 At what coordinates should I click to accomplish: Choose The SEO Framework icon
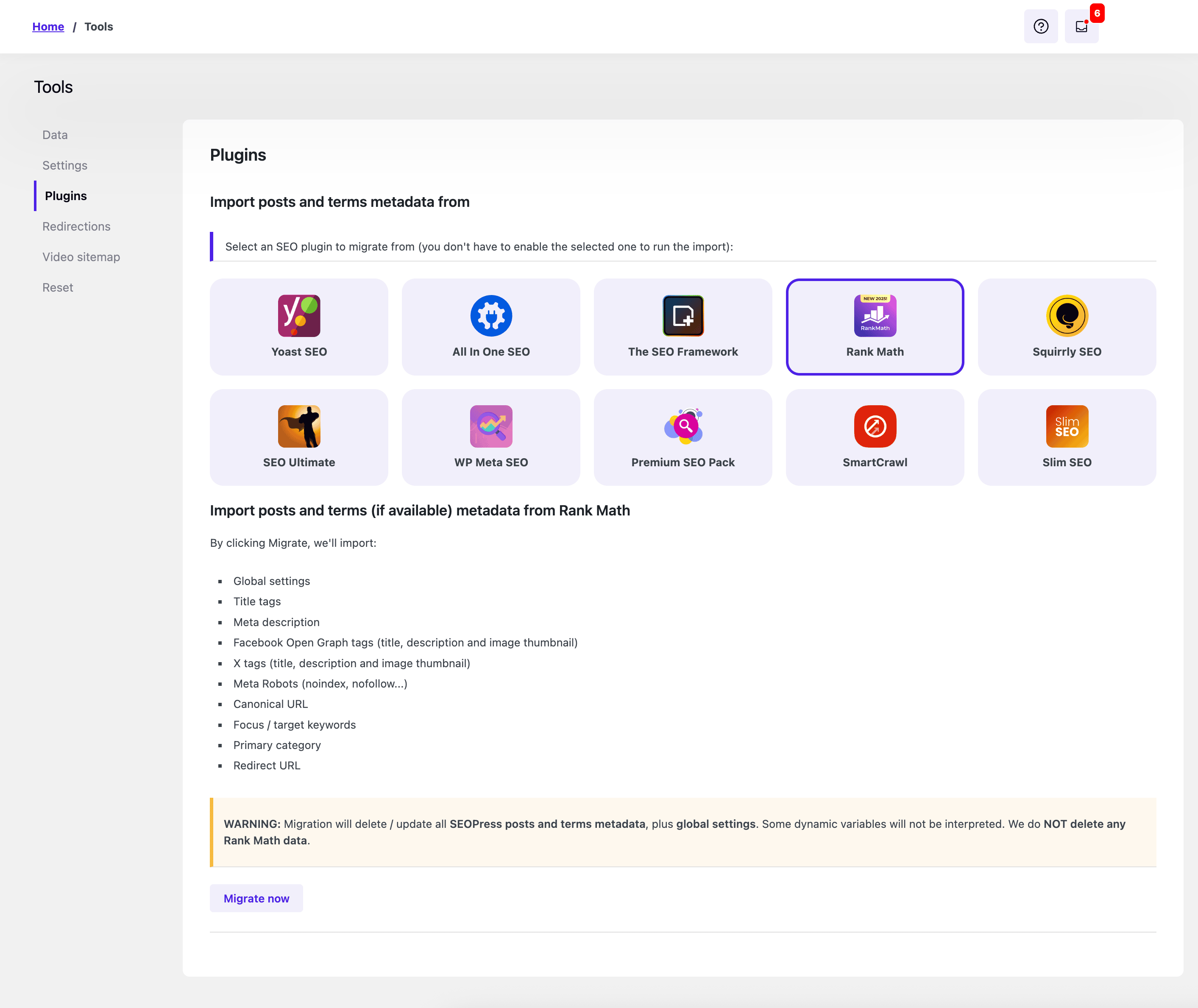[683, 315]
